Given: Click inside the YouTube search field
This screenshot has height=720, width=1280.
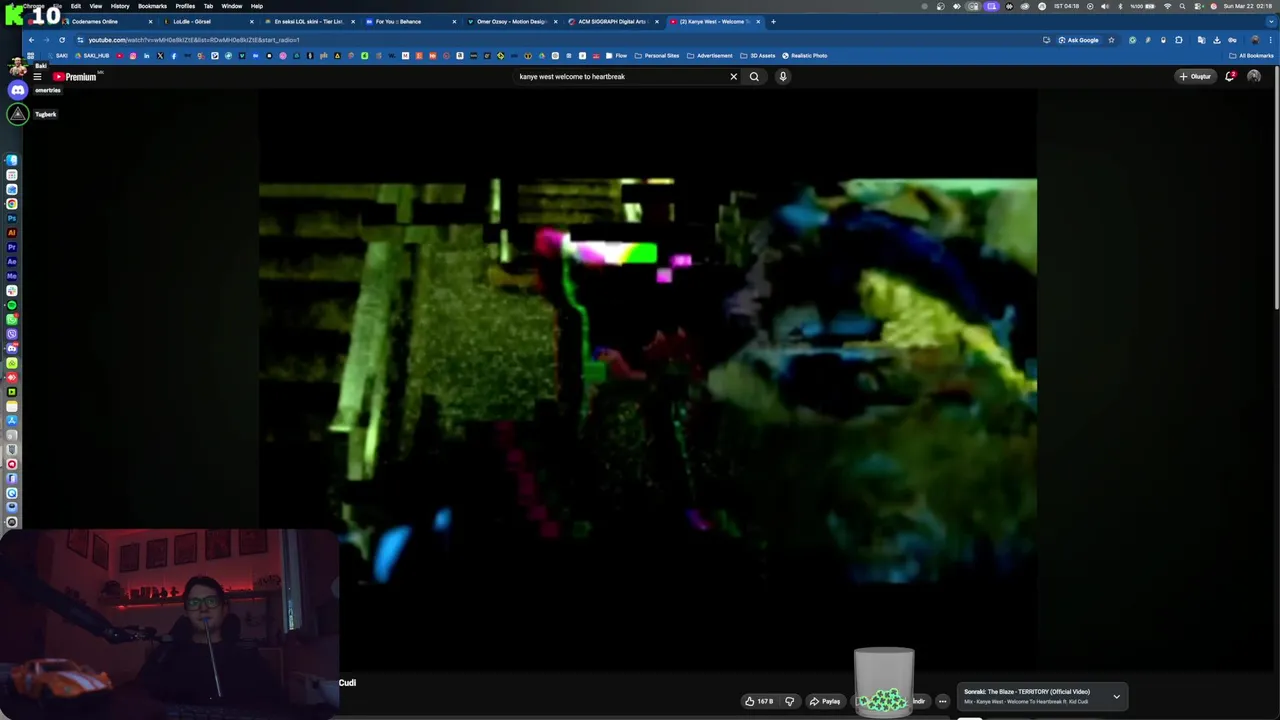Looking at the screenshot, I should click(620, 77).
